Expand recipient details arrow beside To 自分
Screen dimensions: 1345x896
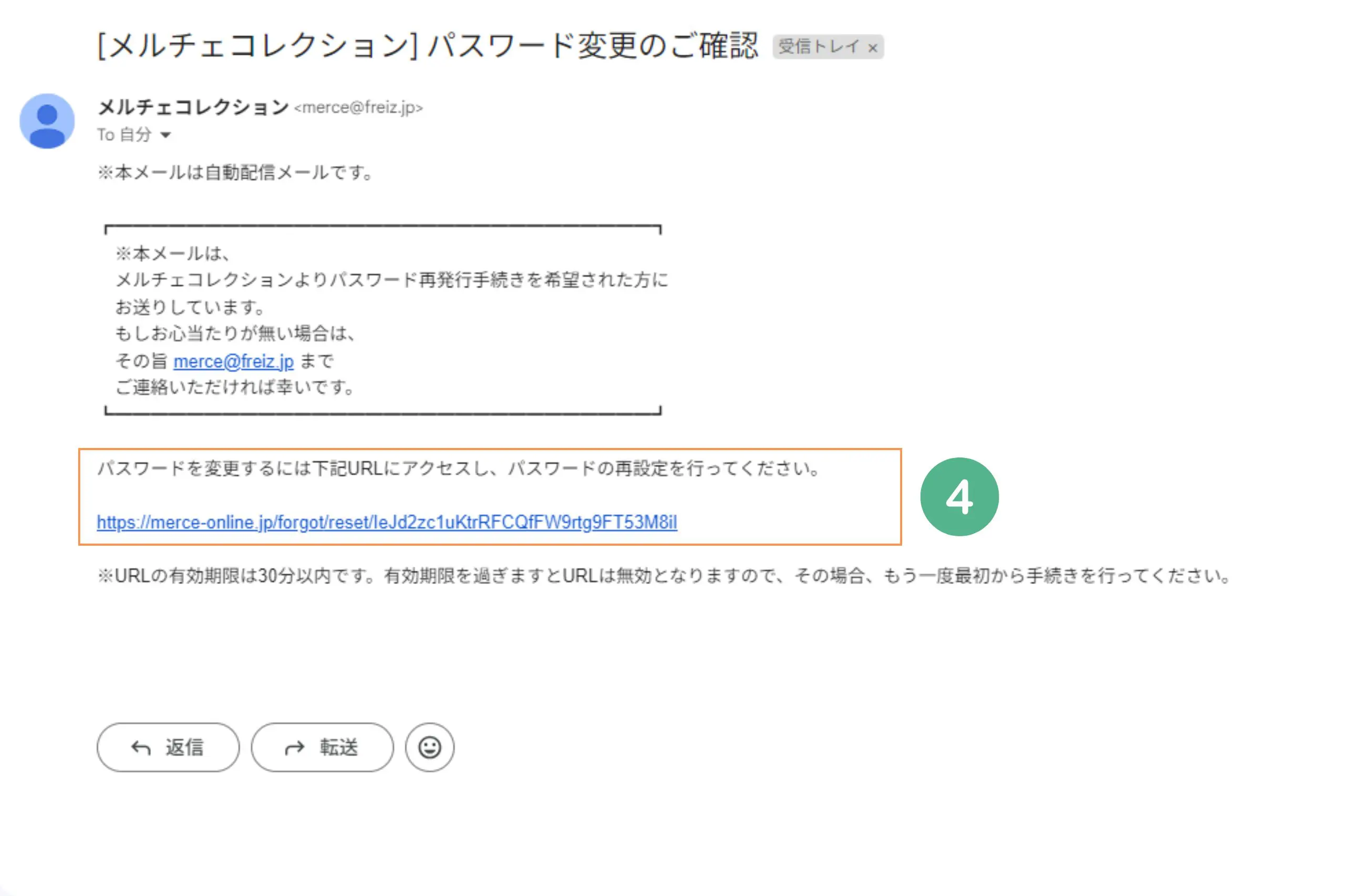click(166, 136)
